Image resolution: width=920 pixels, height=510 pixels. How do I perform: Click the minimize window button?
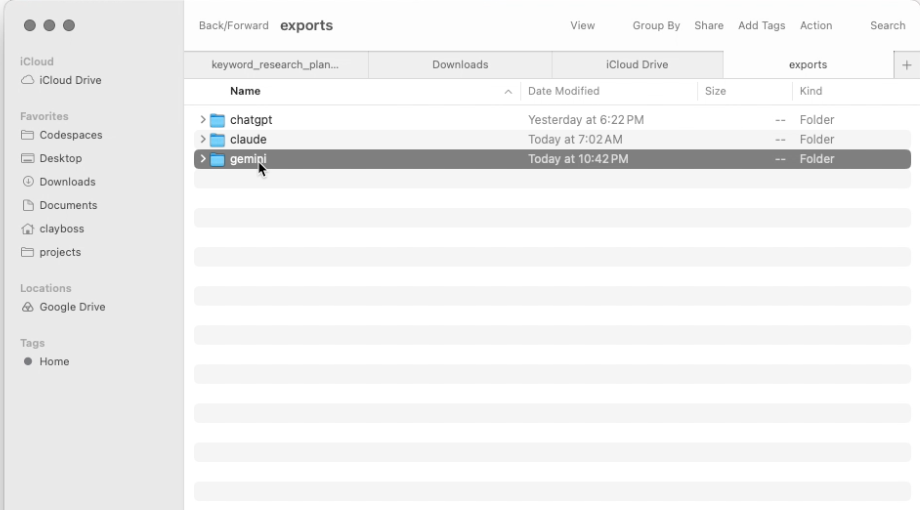pyautogui.click(x=49, y=25)
